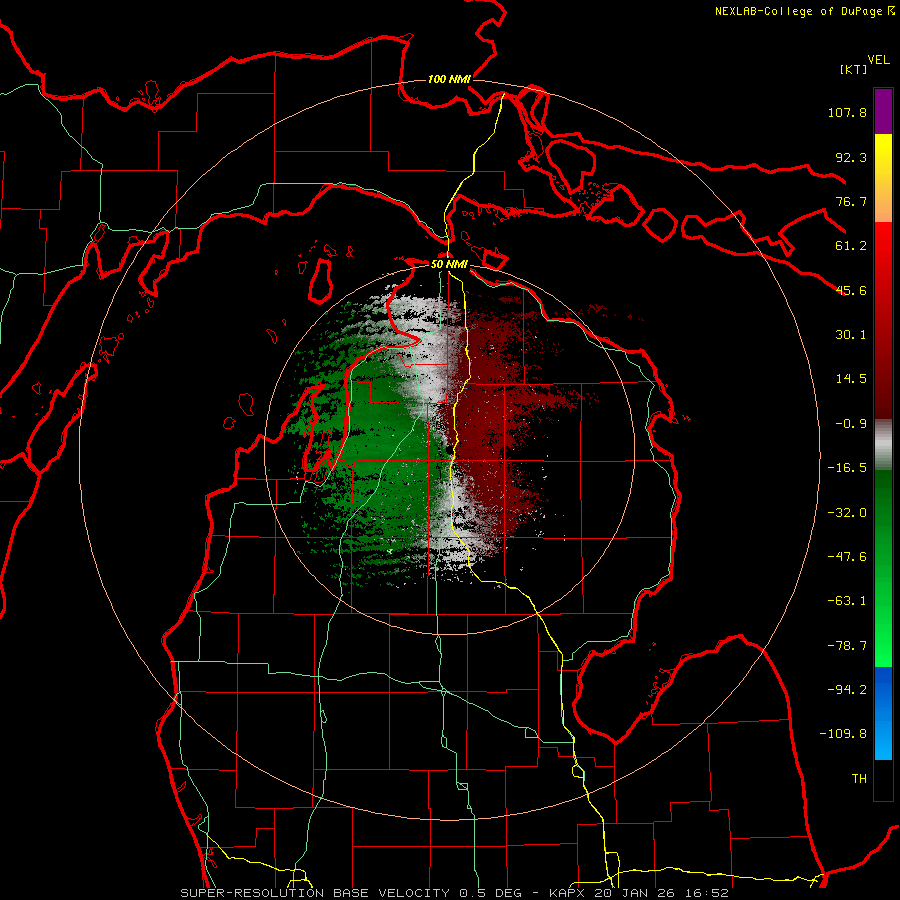Click the -0.9 legend value
900x900 pixels.
pyautogui.click(x=851, y=424)
